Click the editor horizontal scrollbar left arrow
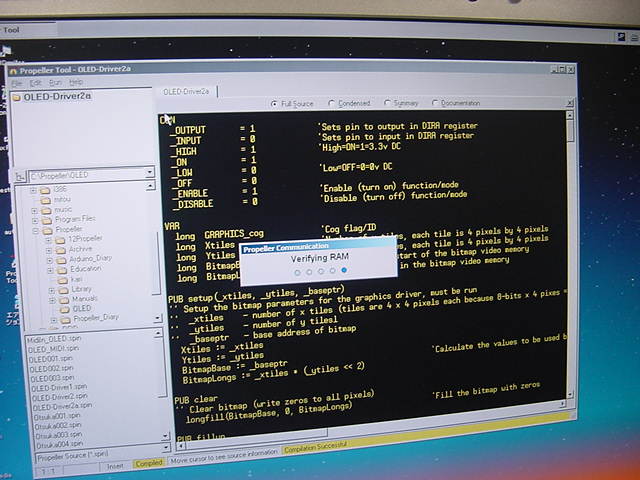The width and height of the screenshot is (640, 480). (x=180, y=446)
